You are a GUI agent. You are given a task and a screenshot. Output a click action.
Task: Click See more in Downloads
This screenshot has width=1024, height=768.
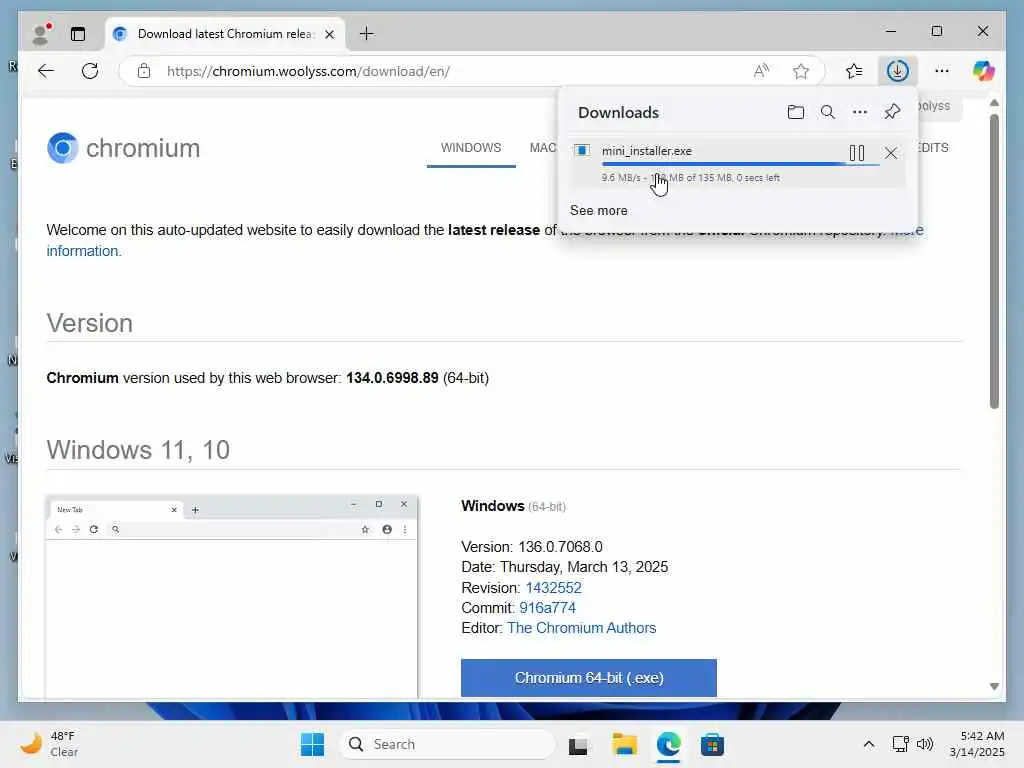598,210
